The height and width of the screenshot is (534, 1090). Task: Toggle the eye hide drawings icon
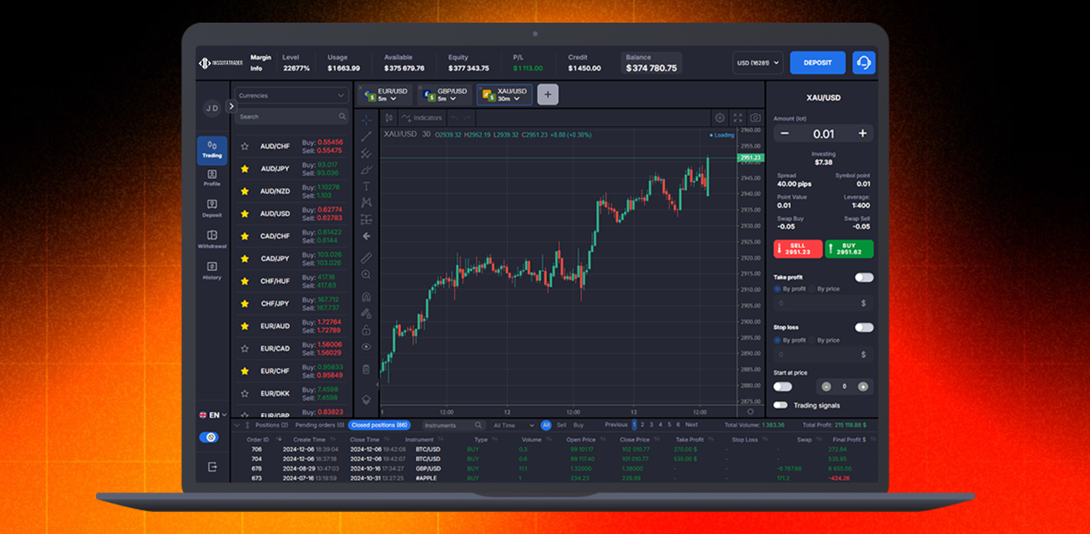point(366,347)
